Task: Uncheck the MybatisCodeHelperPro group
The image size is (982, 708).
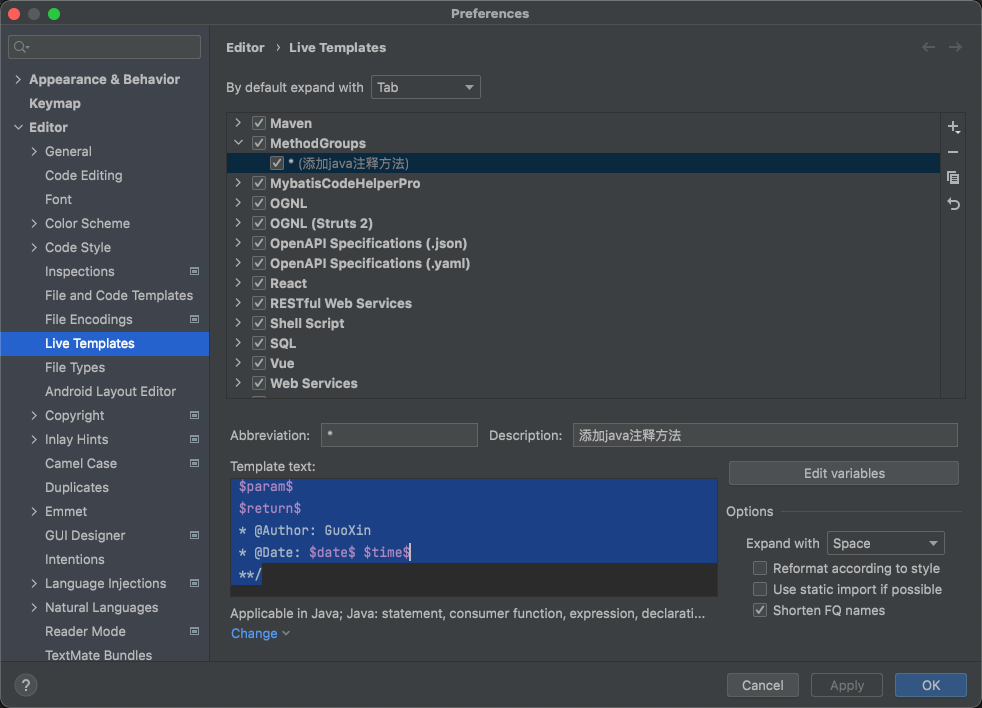Action: click(x=259, y=184)
